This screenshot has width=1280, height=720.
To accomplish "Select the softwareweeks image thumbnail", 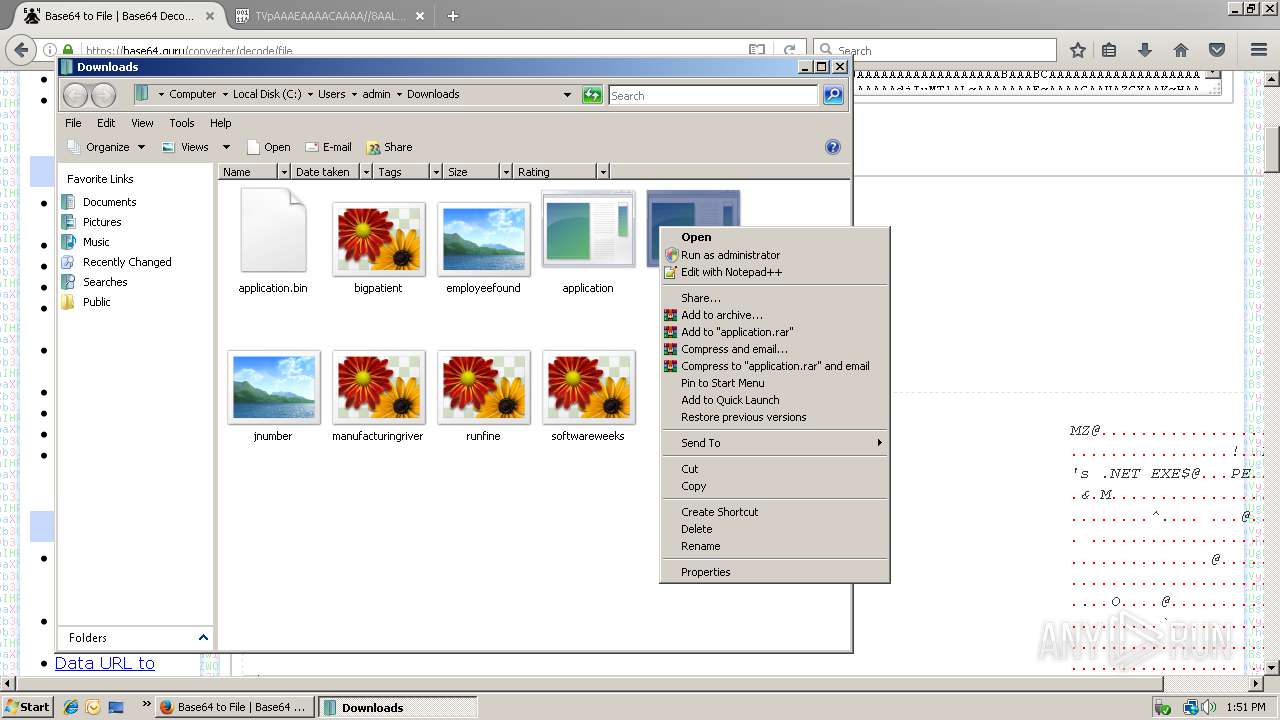I will [x=588, y=387].
